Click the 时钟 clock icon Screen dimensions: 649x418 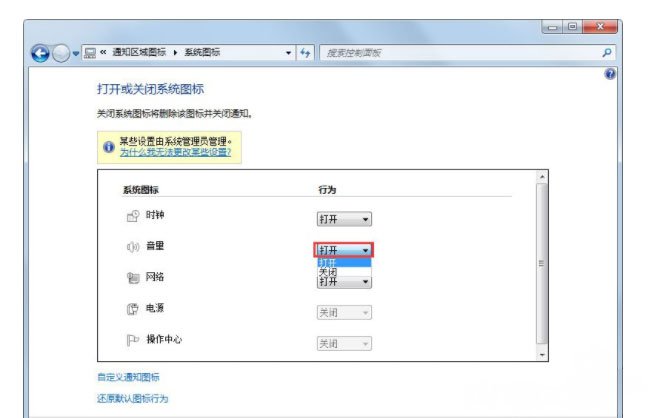(x=133, y=216)
